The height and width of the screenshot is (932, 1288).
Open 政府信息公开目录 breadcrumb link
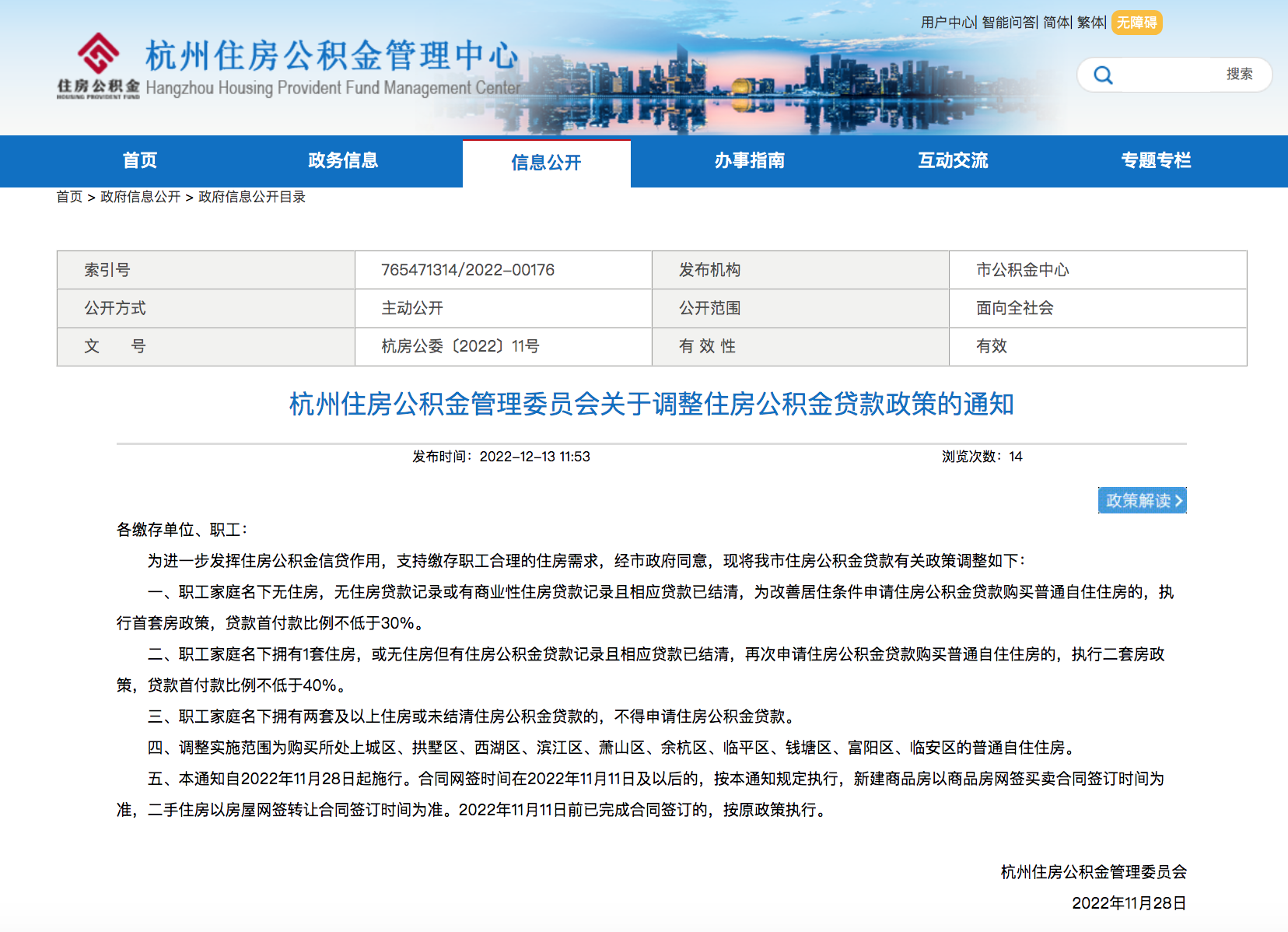click(252, 197)
